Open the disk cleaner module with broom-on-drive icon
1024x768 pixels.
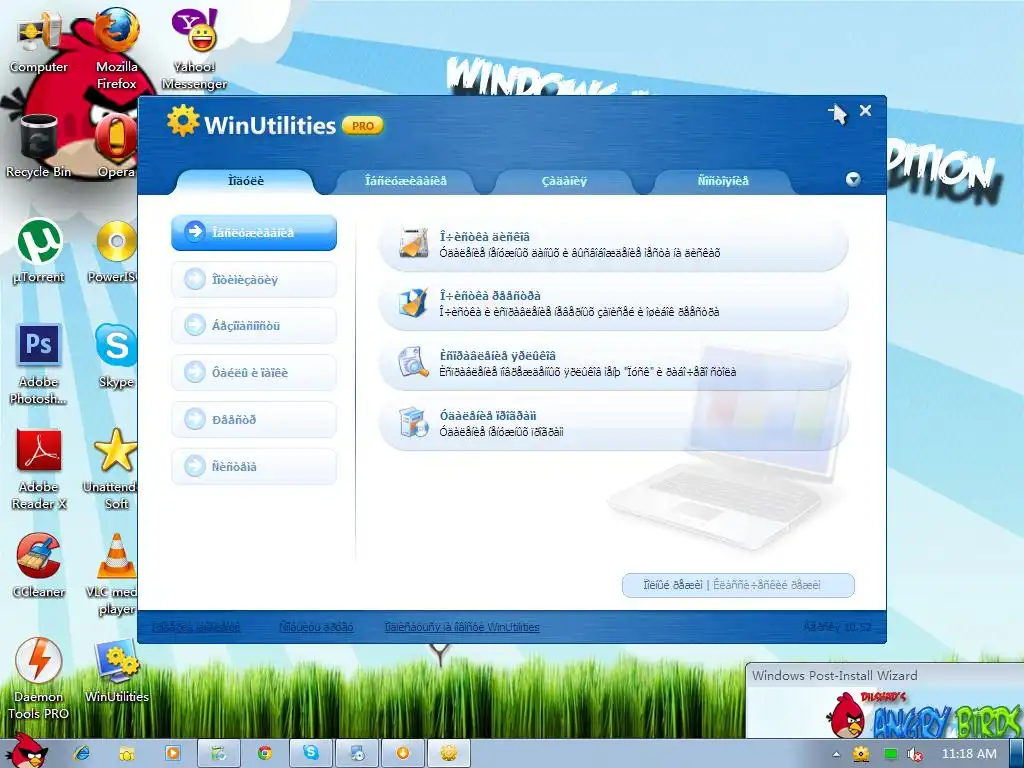coord(613,245)
